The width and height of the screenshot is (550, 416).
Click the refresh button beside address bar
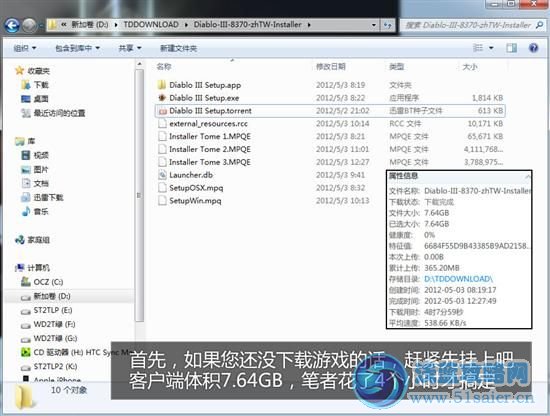pos(387,25)
